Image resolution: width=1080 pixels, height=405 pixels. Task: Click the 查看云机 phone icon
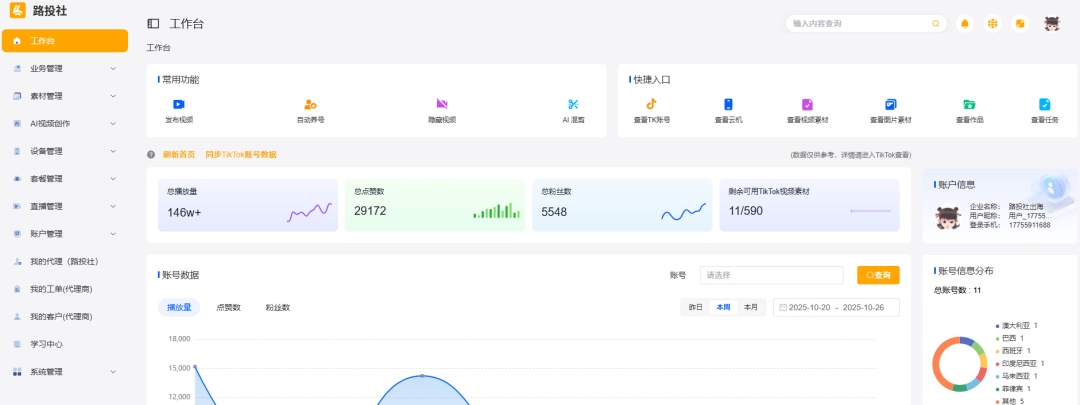point(729,104)
